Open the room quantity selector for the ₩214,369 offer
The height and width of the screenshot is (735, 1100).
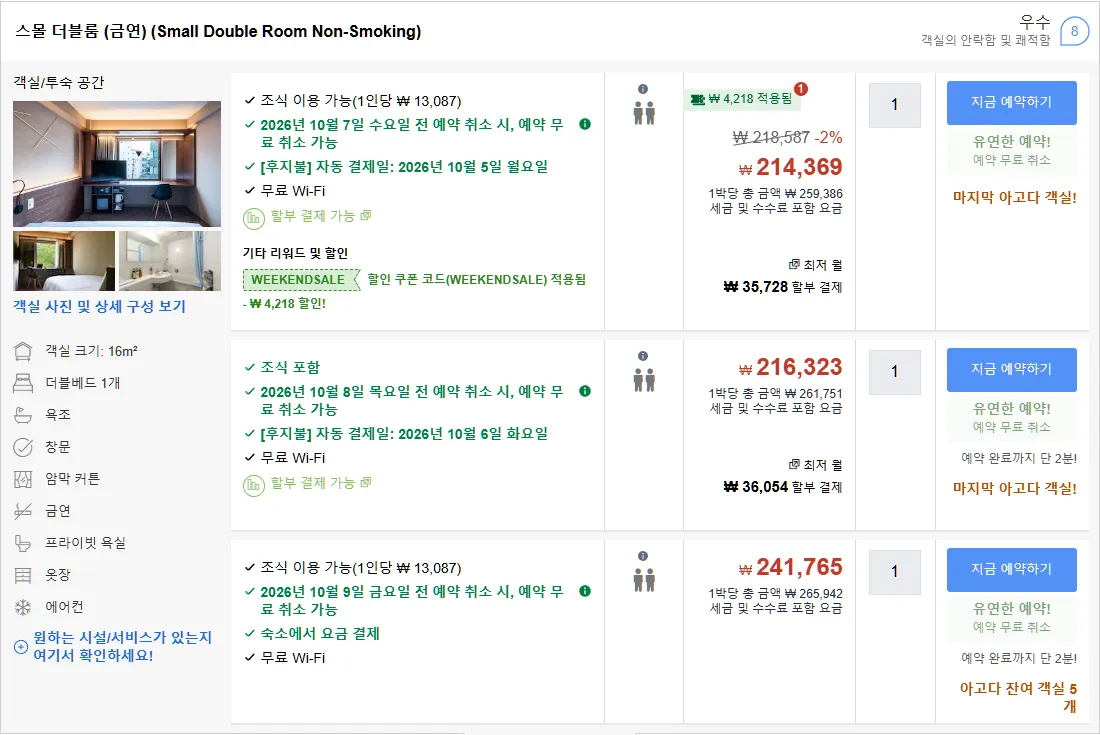894,105
